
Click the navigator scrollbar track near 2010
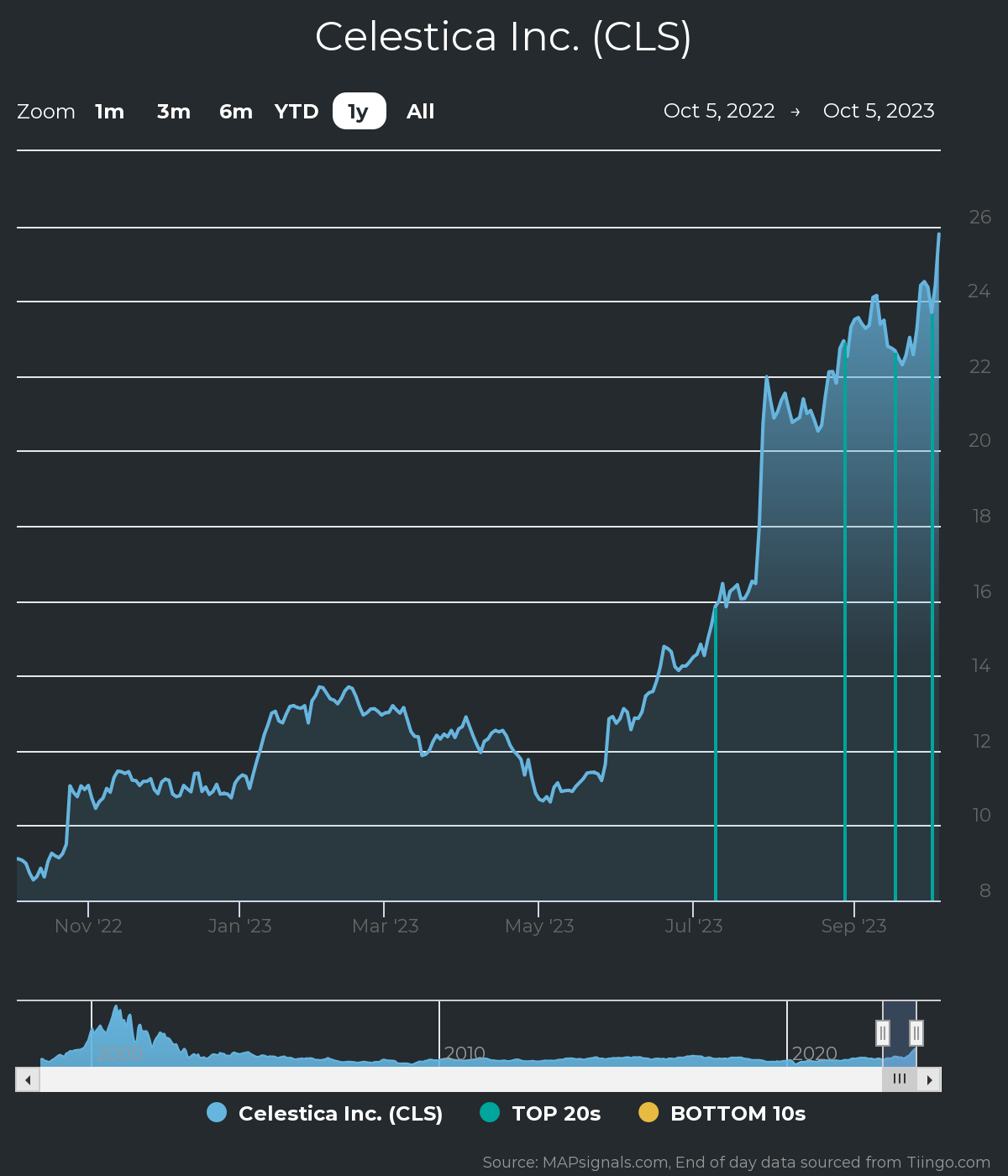(x=460, y=1079)
